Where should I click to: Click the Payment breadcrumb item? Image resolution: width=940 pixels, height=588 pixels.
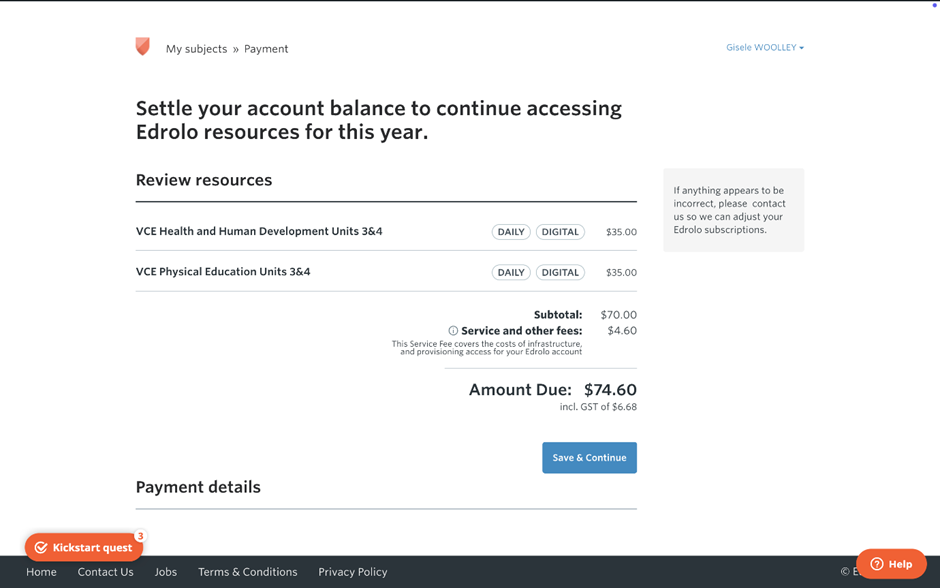coord(266,49)
